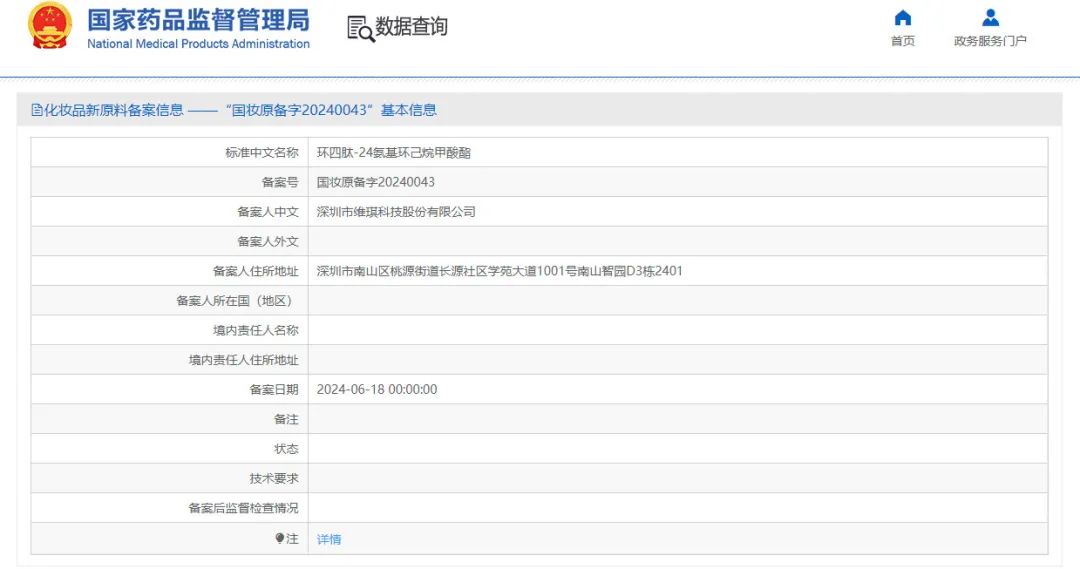The image size is (1080, 569).
Task: Select the name 环四肽-24氨基环己烷甲酸酯
Action: coord(393,153)
